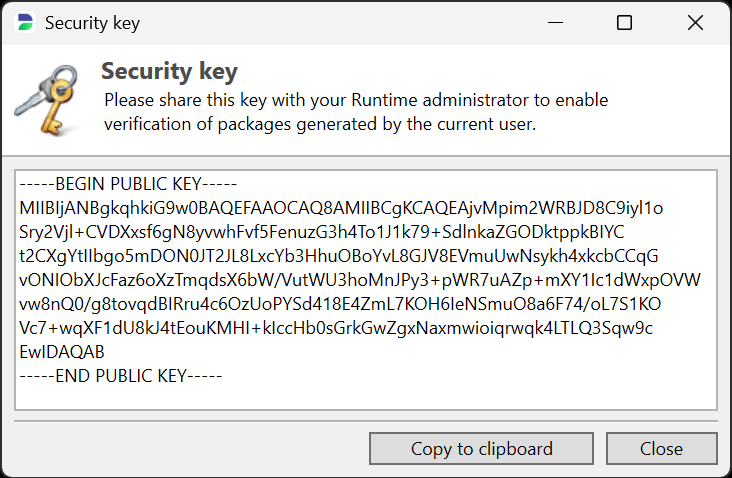Place cursor in key line starting with MIIBIjANBgkqhkiG9w0
Screen dimensions: 732x478
(340, 208)
